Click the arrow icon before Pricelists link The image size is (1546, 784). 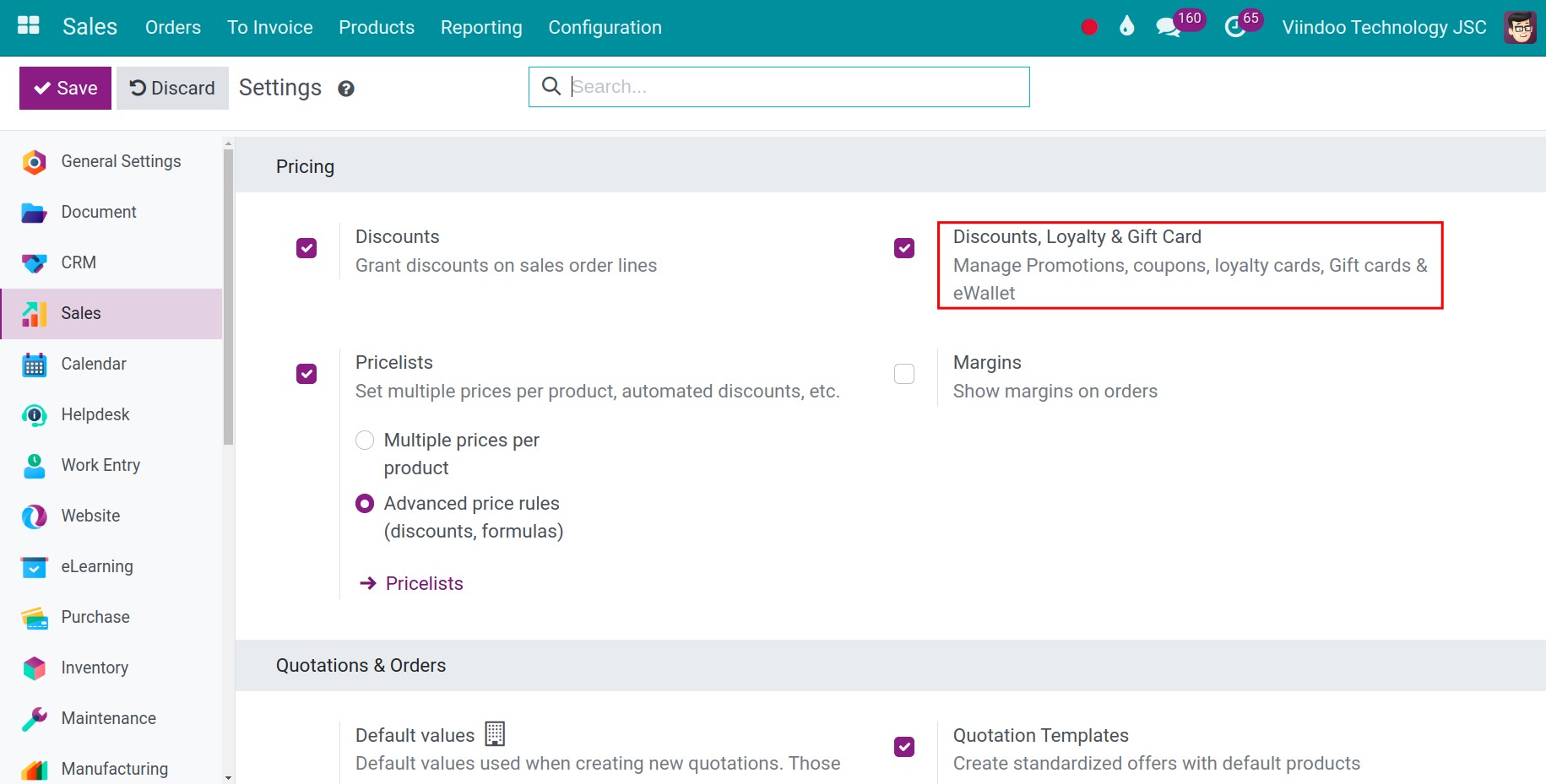pos(367,583)
